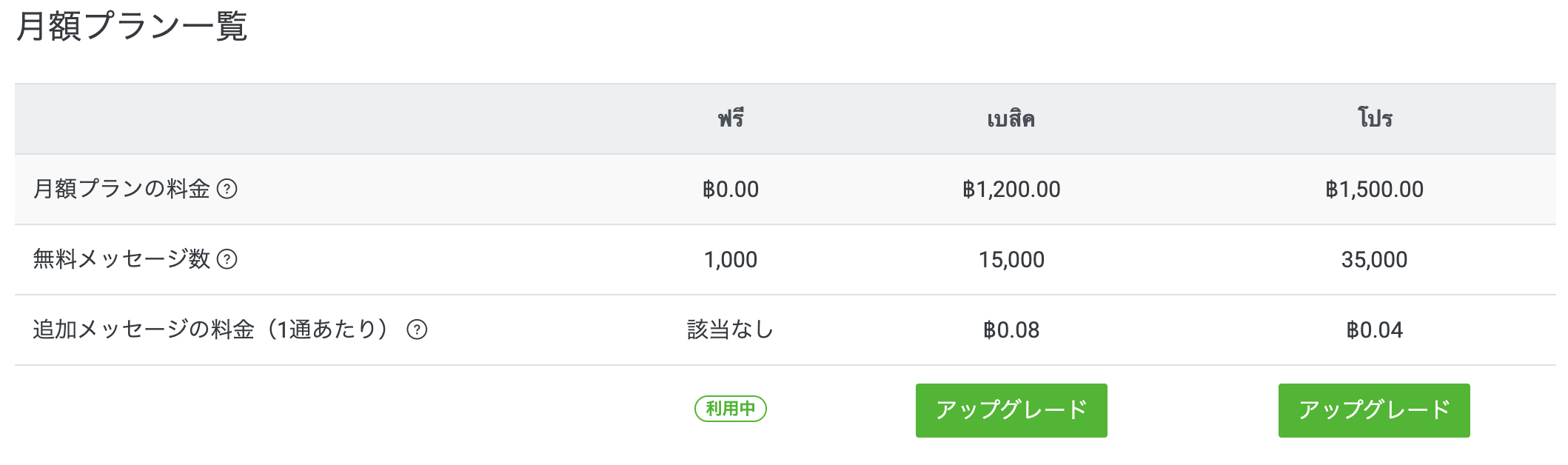Screen dimensions: 1568x465
Task: Click the 月額プラン一覧 heading
Action: [x=132, y=27]
